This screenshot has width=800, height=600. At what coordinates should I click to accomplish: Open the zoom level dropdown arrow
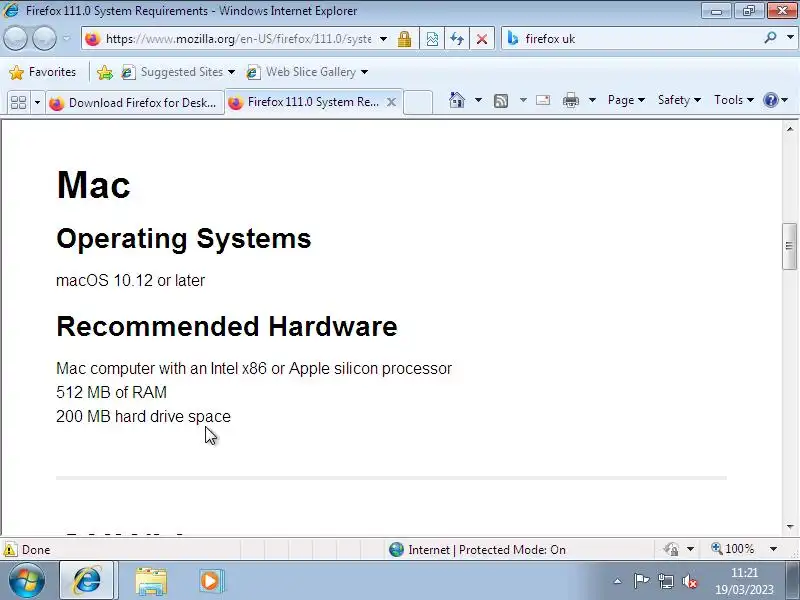coord(773,549)
